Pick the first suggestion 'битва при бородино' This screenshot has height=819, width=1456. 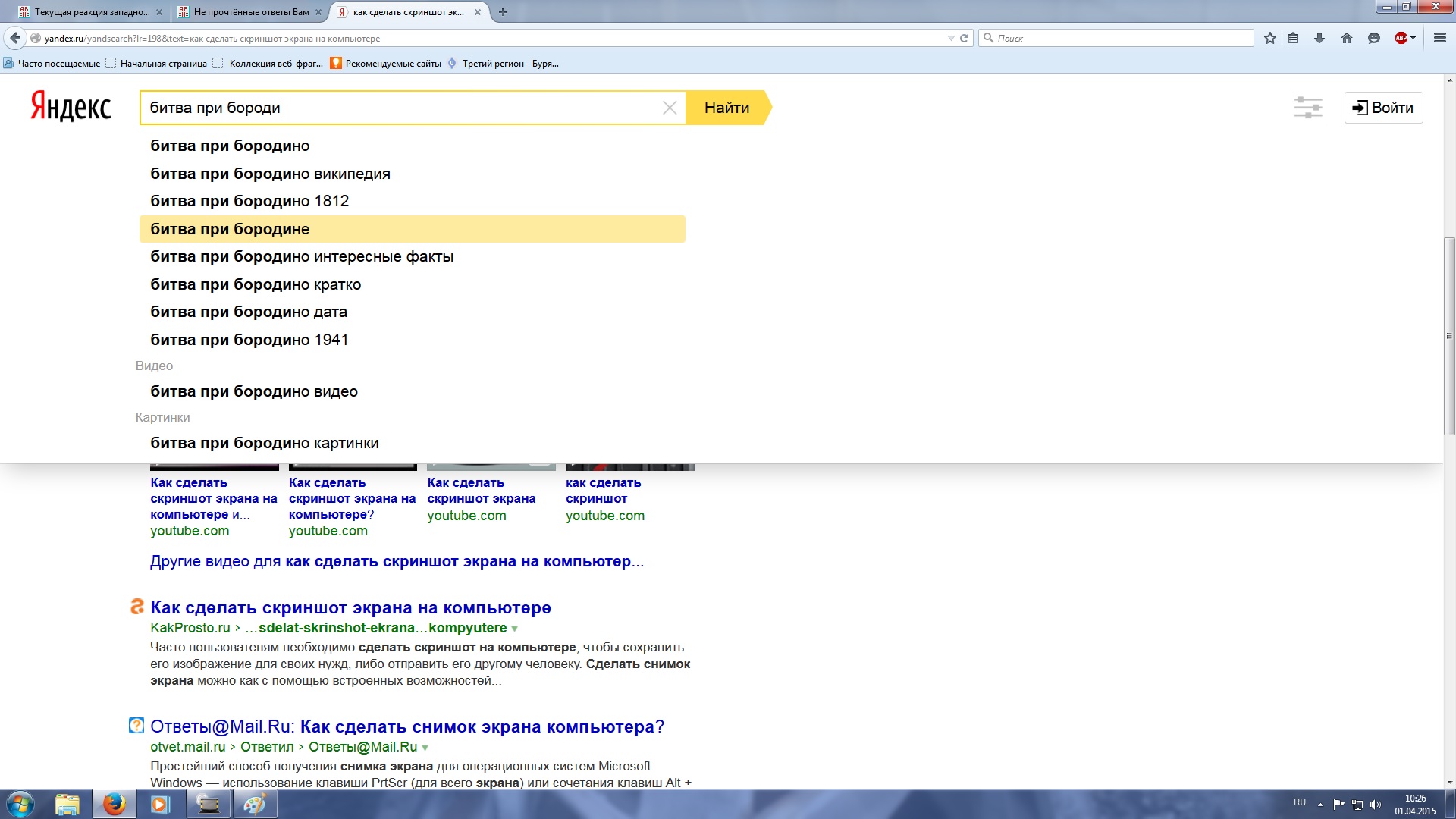click(x=412, y=146)
